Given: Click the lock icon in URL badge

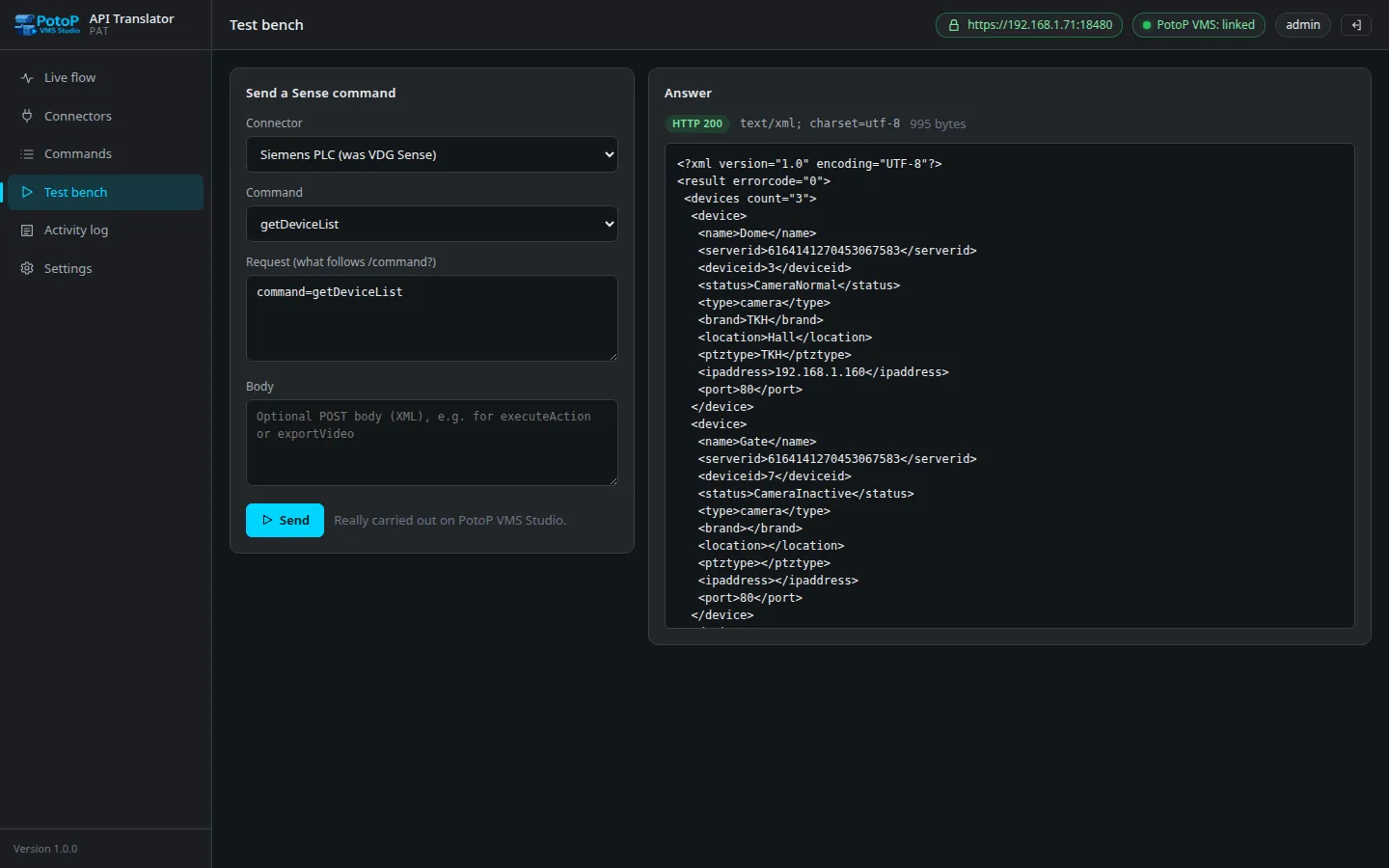Looking at the screenshot, I should click(954, 25).
